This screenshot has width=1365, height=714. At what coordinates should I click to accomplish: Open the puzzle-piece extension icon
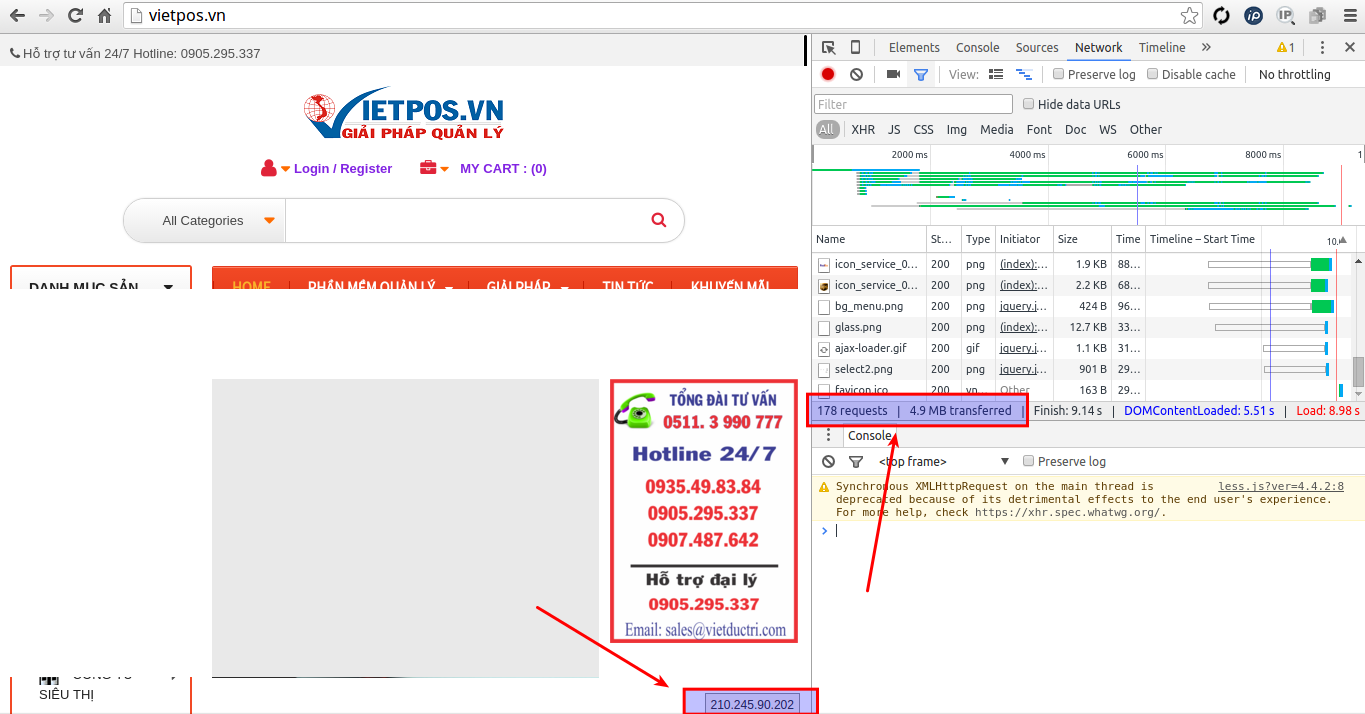(x=1317, y=16)
